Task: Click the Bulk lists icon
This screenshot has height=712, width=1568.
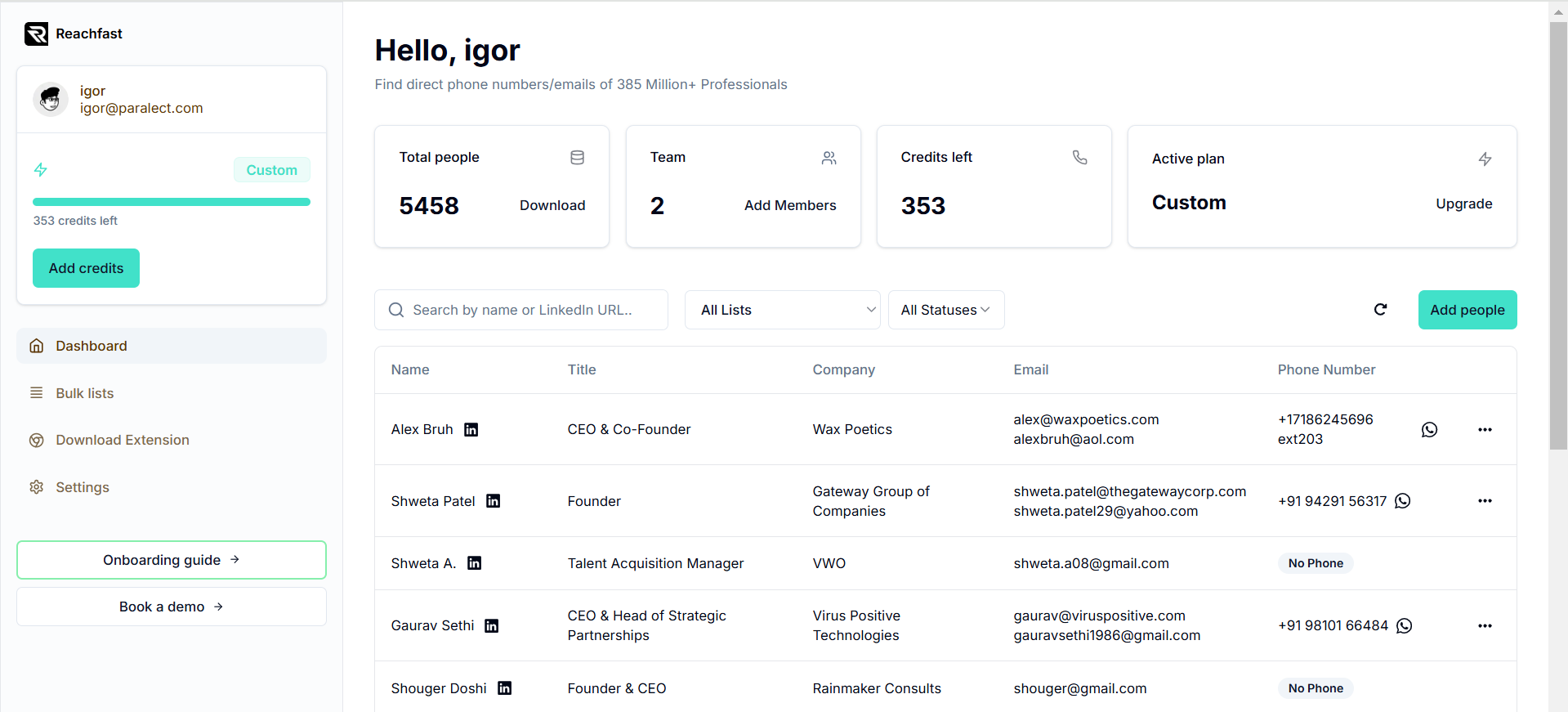Action: 37,393
